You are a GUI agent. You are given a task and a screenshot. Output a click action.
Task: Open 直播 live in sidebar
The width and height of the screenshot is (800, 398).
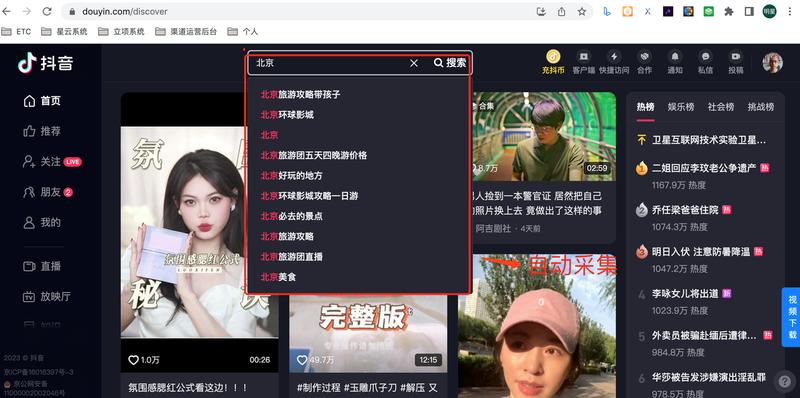pos(42,266)
